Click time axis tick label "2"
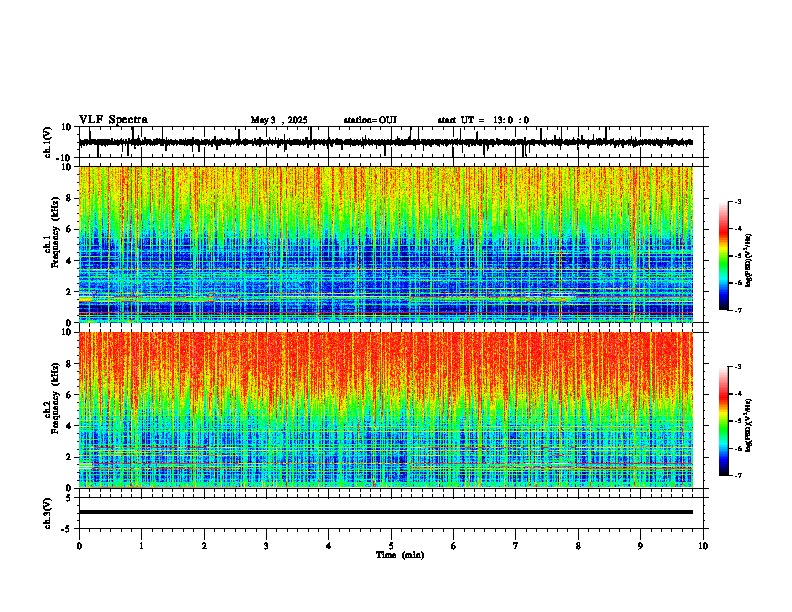The image size is (792, 612). tap(204, 546)
